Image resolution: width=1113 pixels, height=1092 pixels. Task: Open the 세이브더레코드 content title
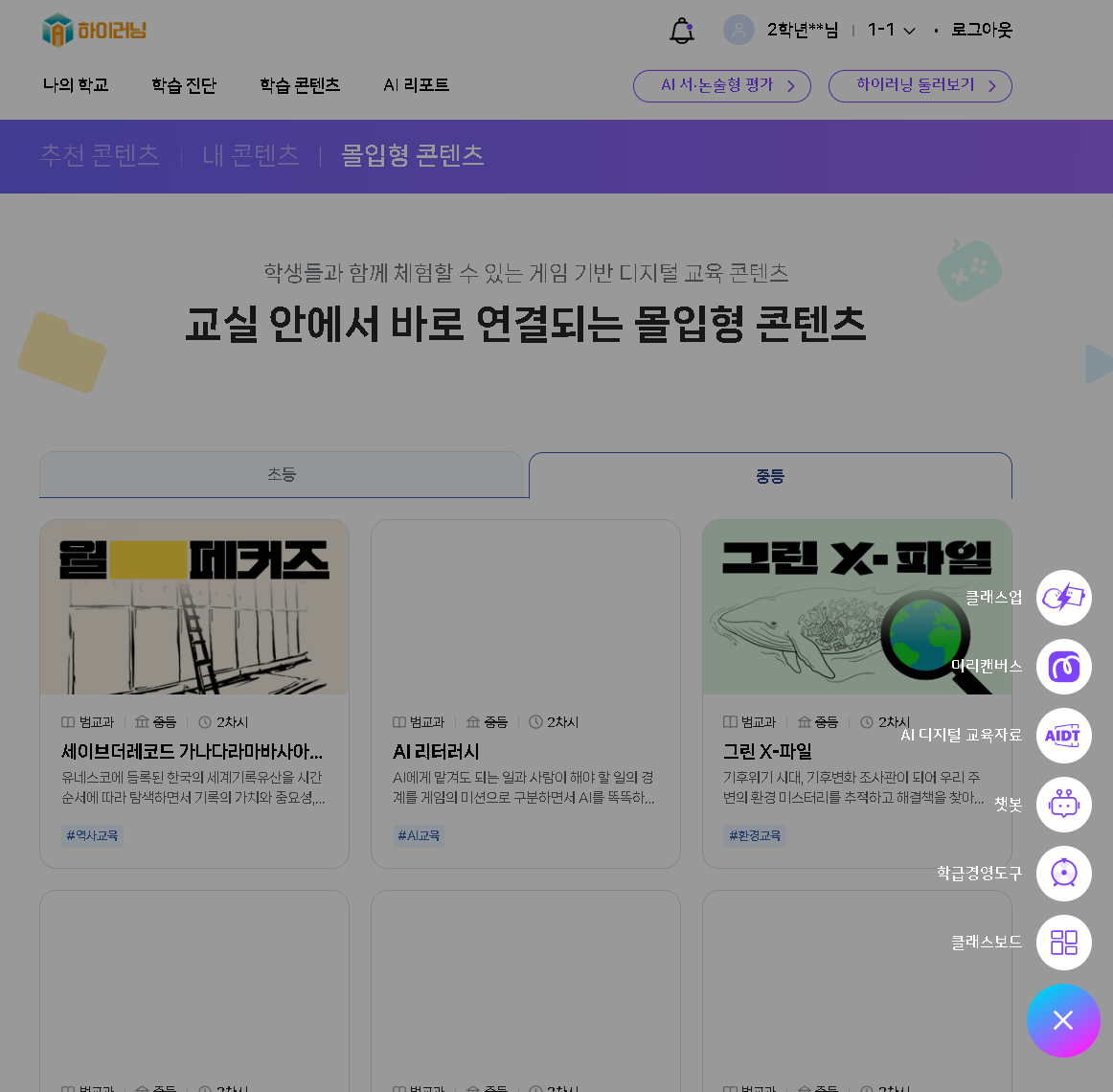[x=192, y=751]
